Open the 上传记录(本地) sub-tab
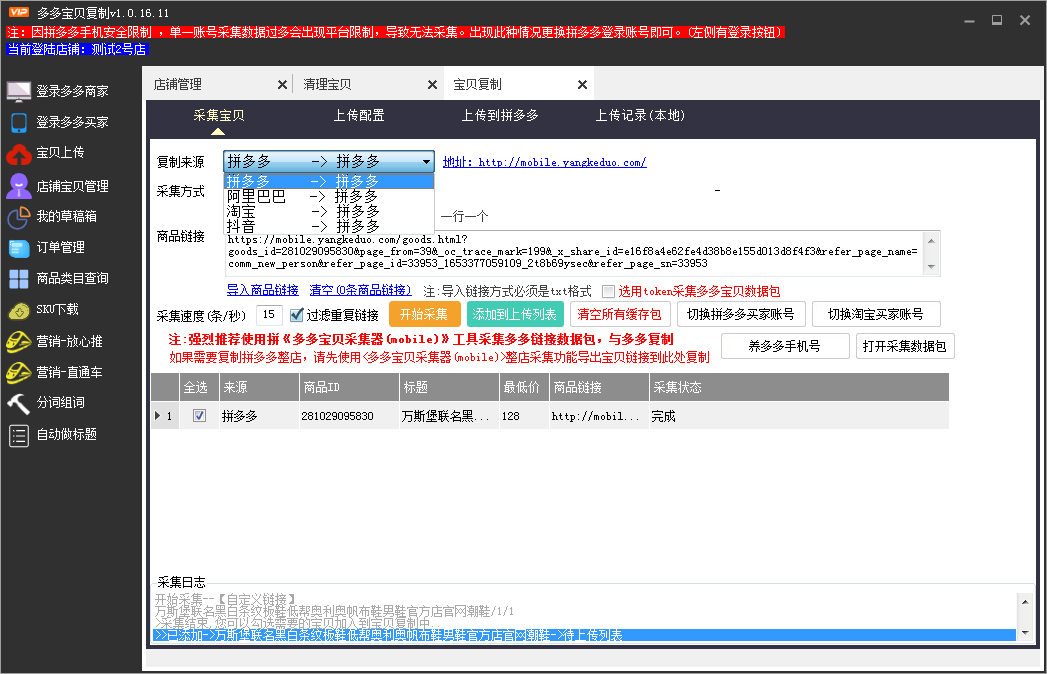Screen dimensions: 1047x674 (640, 116)
